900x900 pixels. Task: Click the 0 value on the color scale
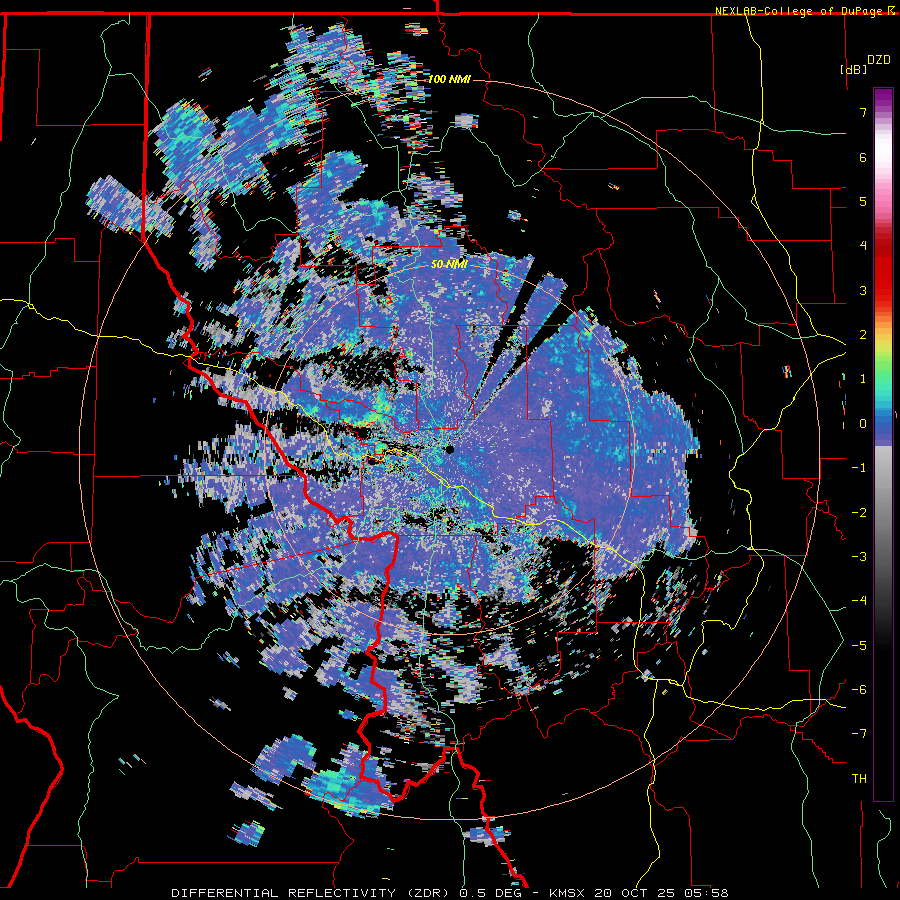click(863, 424)
